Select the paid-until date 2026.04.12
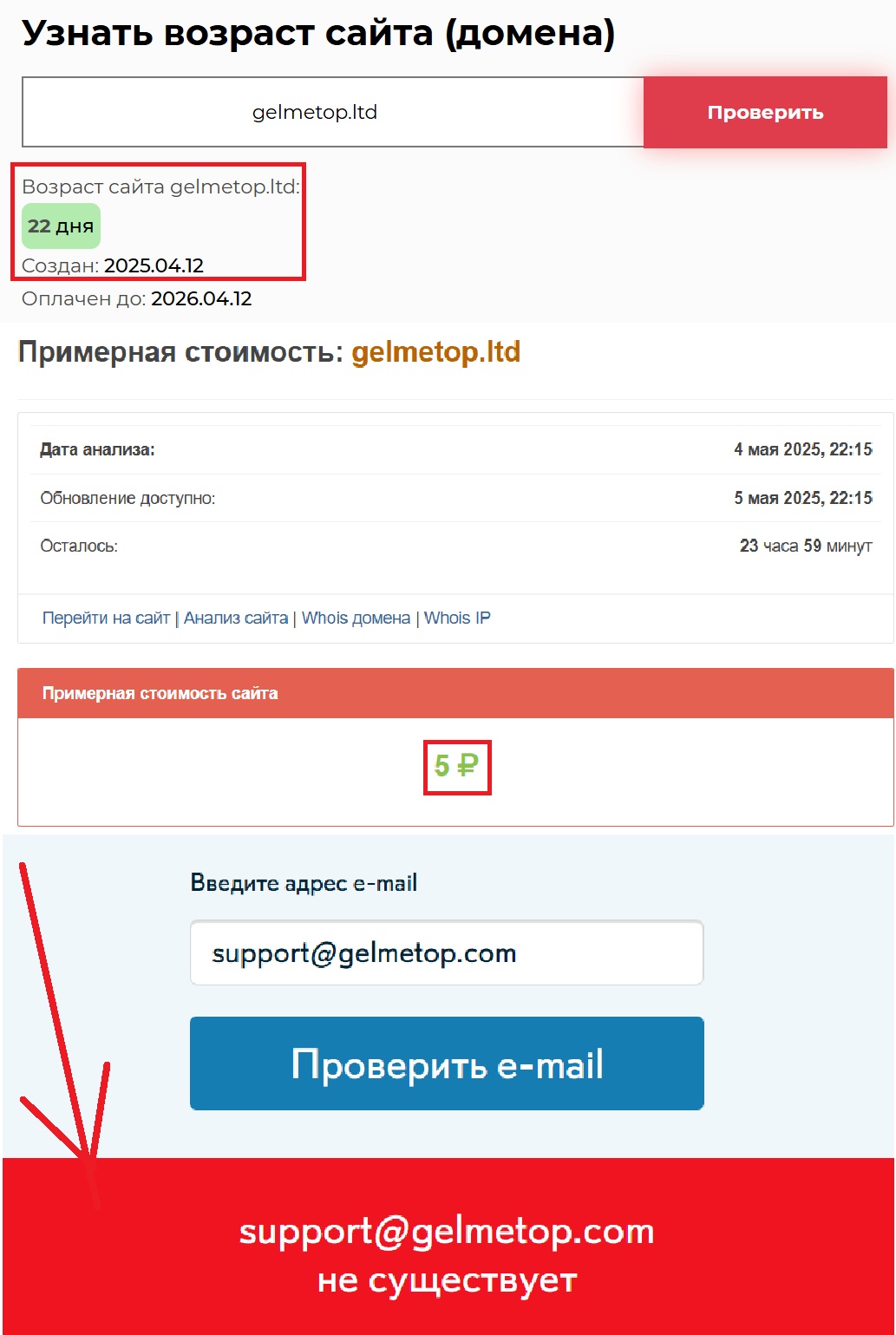Viewport: 896px width, 1335px height. pyautogui.click(x=201, y=298)
